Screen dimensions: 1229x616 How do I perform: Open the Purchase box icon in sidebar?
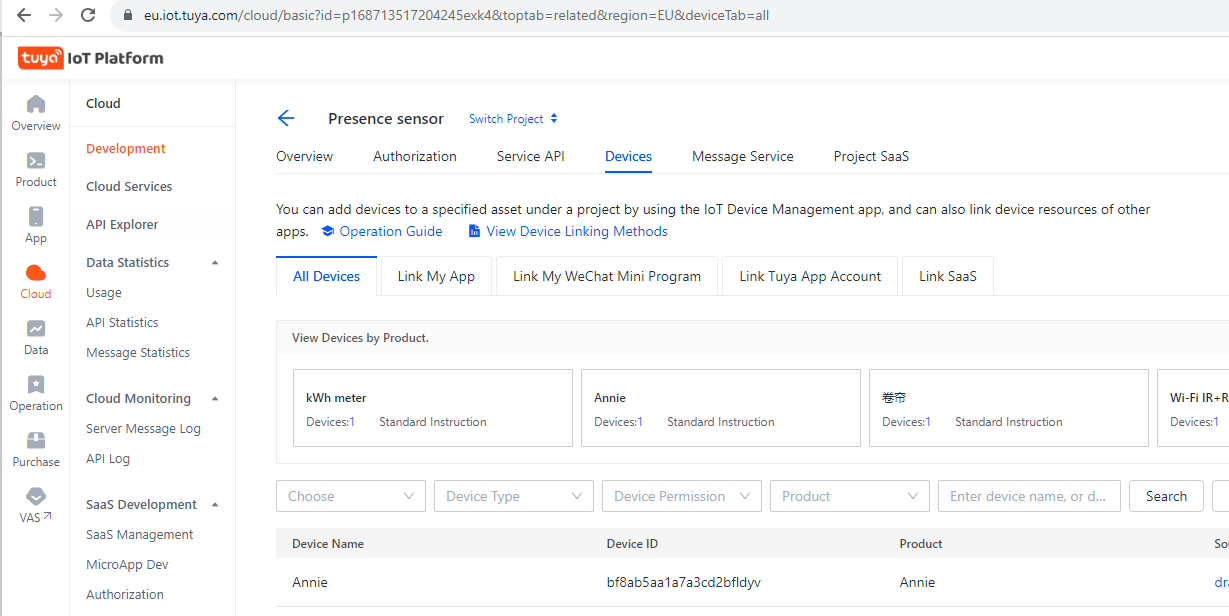(x=36, y=440)
